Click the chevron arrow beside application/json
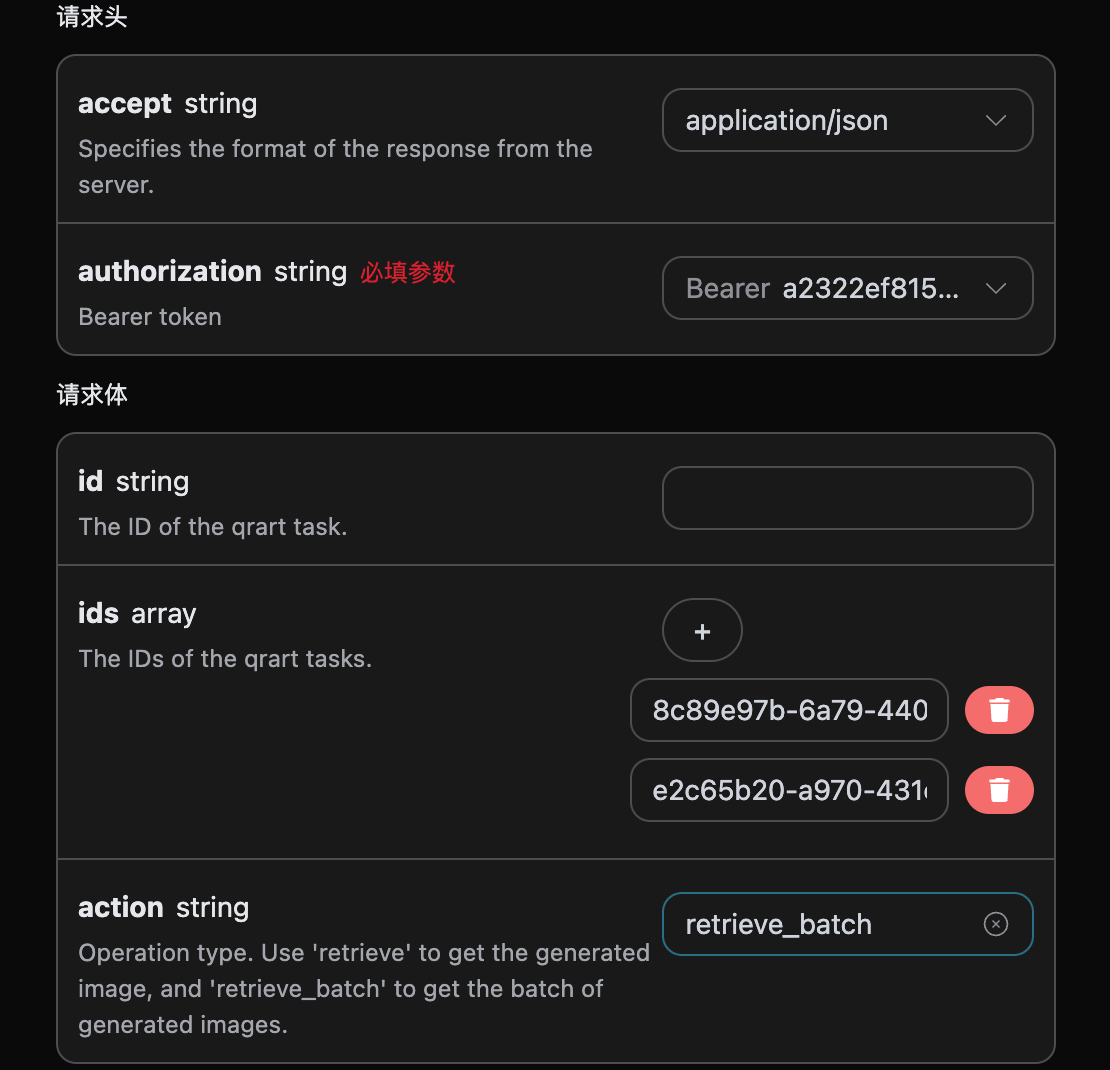 coord(996,121)
